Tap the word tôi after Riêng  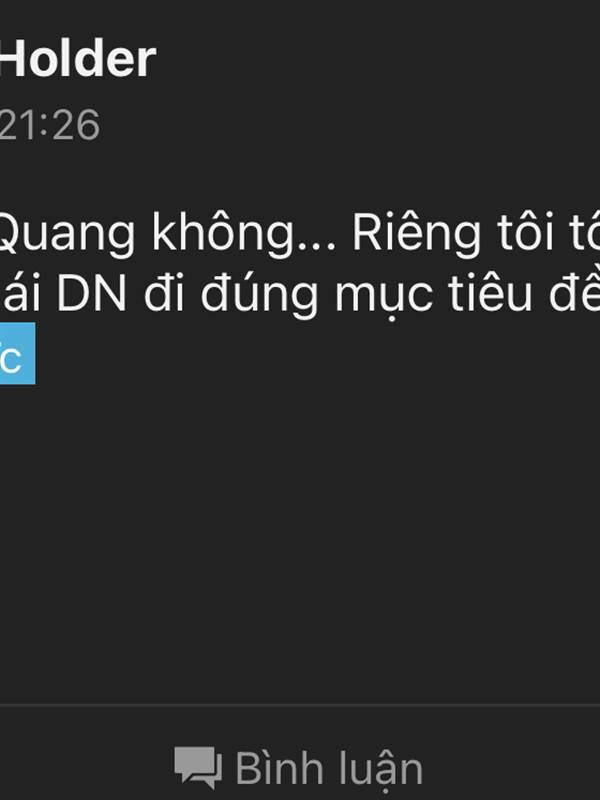tap(526, 233)
